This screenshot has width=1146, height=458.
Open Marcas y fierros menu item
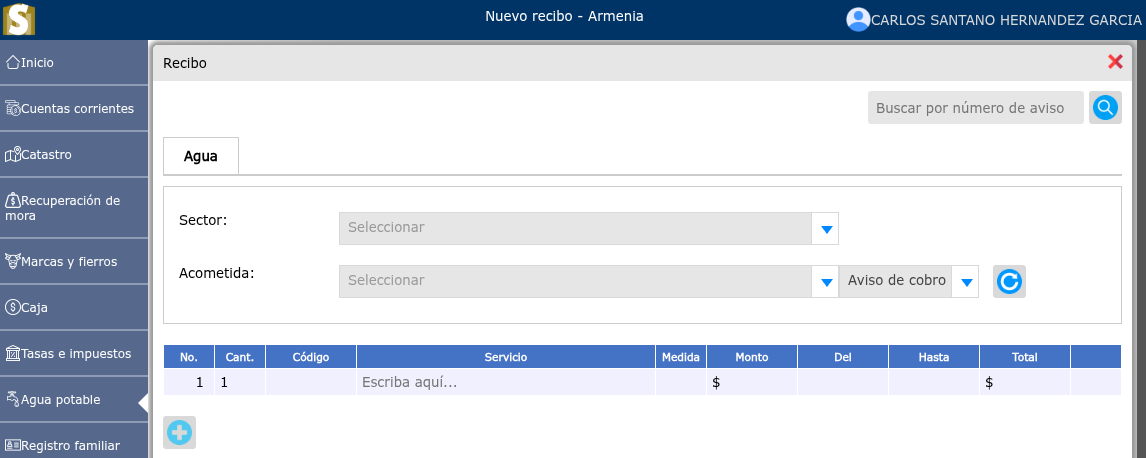[74, 262]
